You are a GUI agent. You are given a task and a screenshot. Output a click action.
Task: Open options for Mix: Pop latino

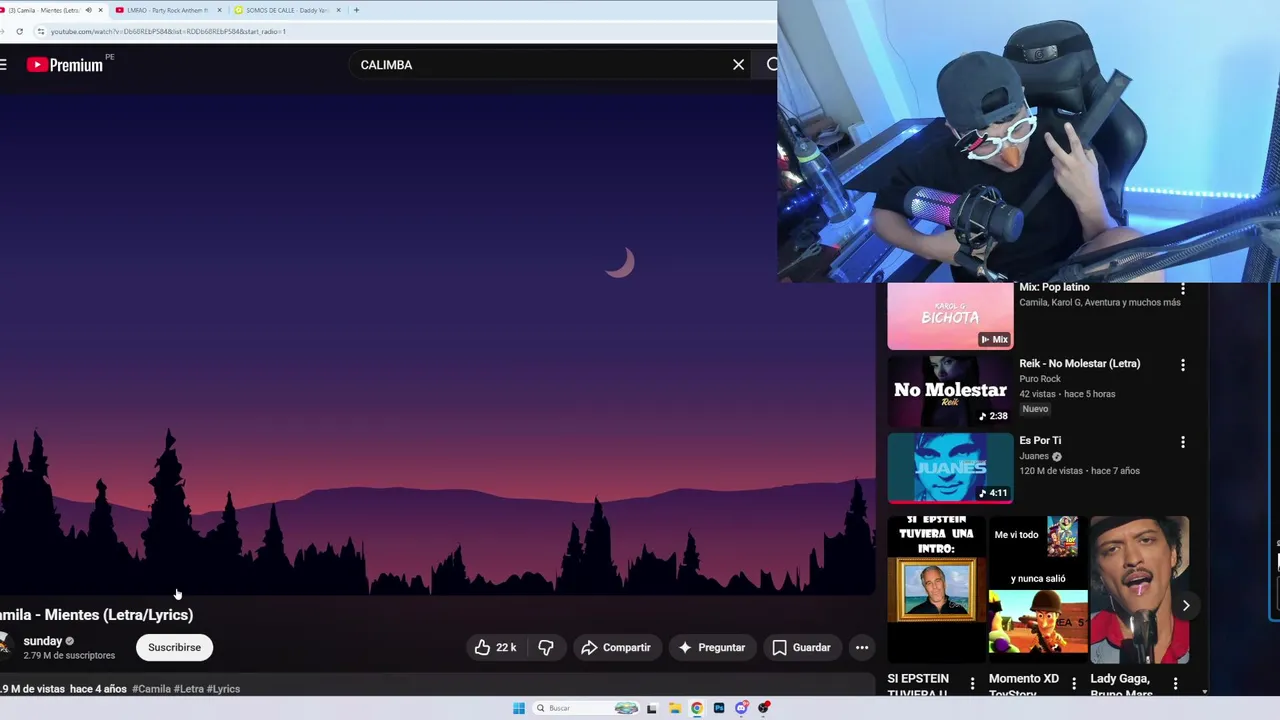[1183, 289]
